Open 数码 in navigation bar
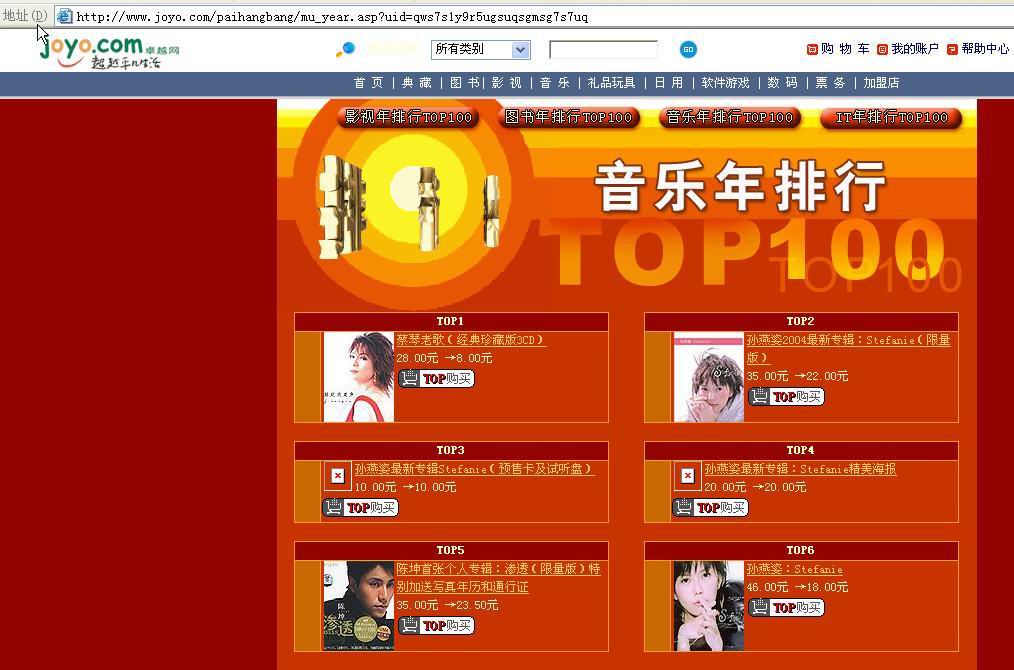 click(x=782, y=83)
